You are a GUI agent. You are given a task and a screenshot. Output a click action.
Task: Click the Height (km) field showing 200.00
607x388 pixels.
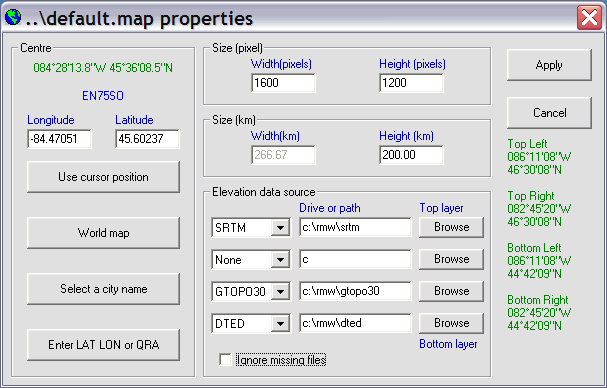(x=411, y=155)
